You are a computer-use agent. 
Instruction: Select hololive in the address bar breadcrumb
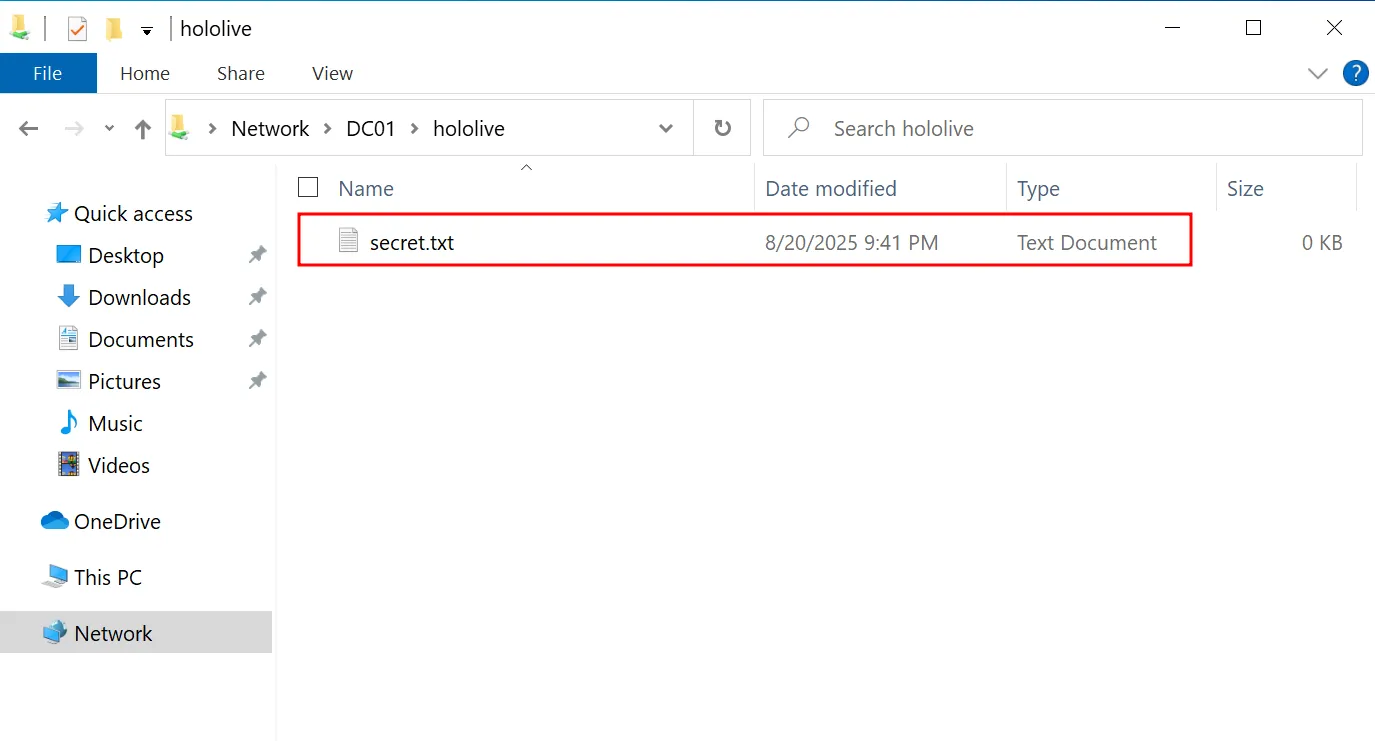(x=469, y=128)
